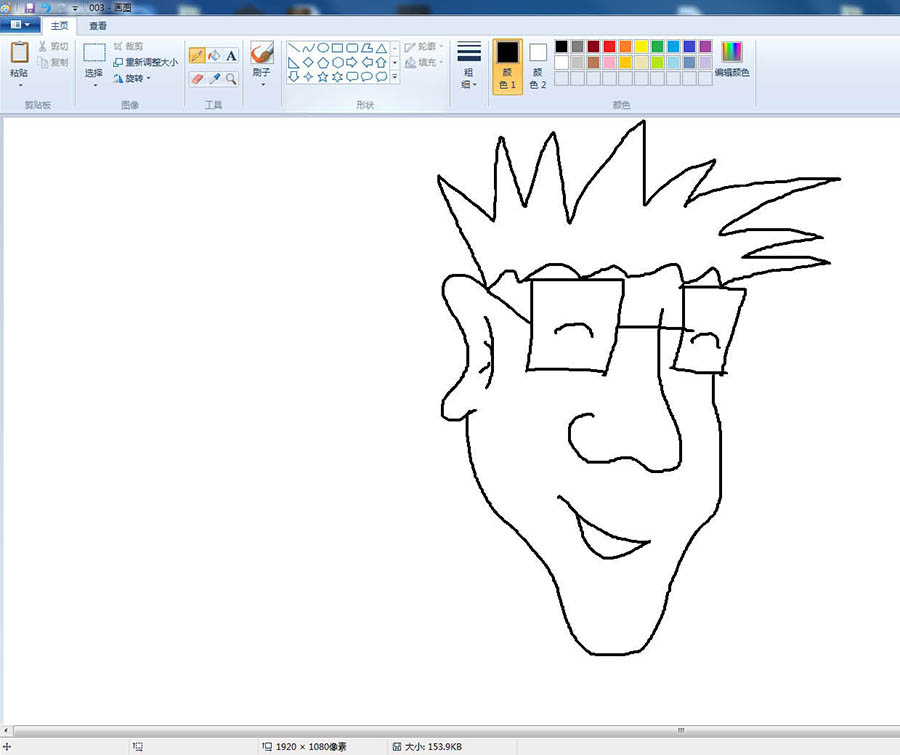Open the Paint file menu button

(20, 25)
